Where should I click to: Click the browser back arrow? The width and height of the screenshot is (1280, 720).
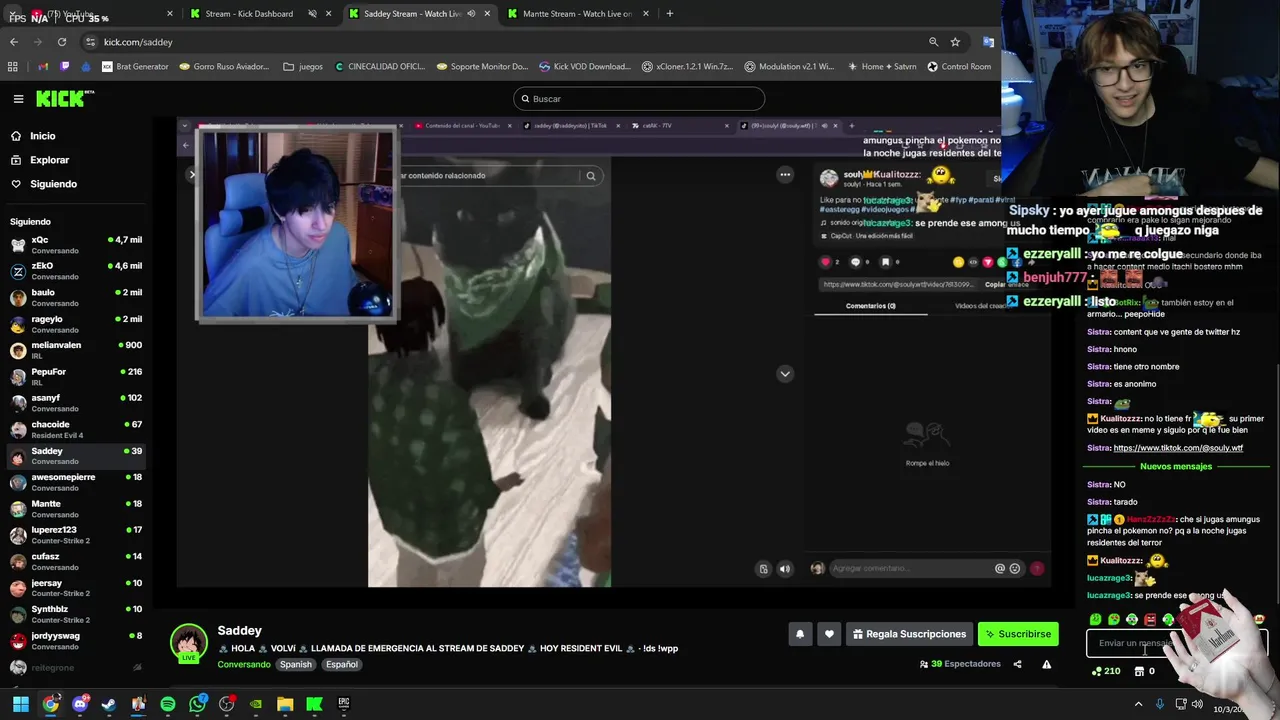click(14, 42)
